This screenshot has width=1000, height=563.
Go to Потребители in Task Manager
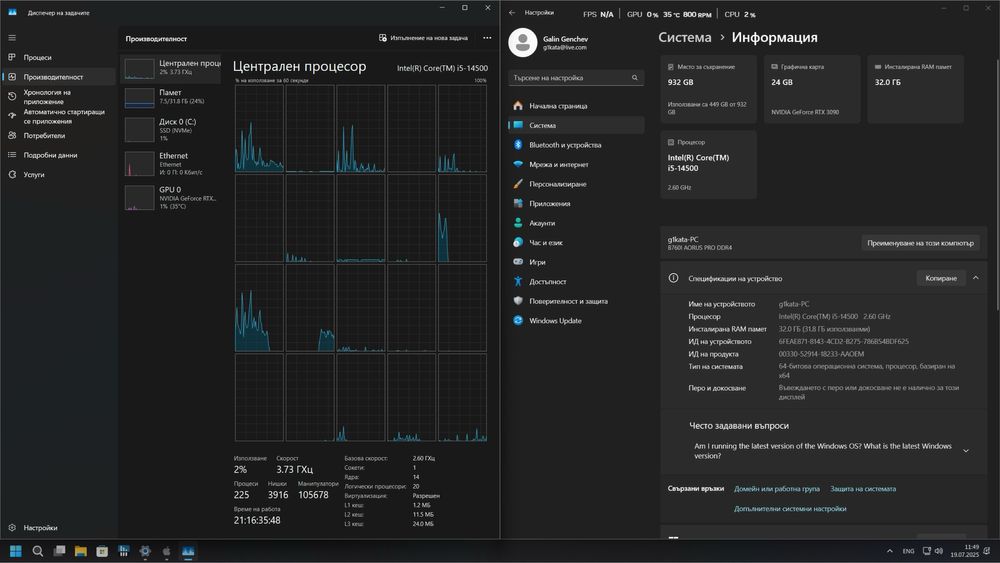[x=59, y=135]
